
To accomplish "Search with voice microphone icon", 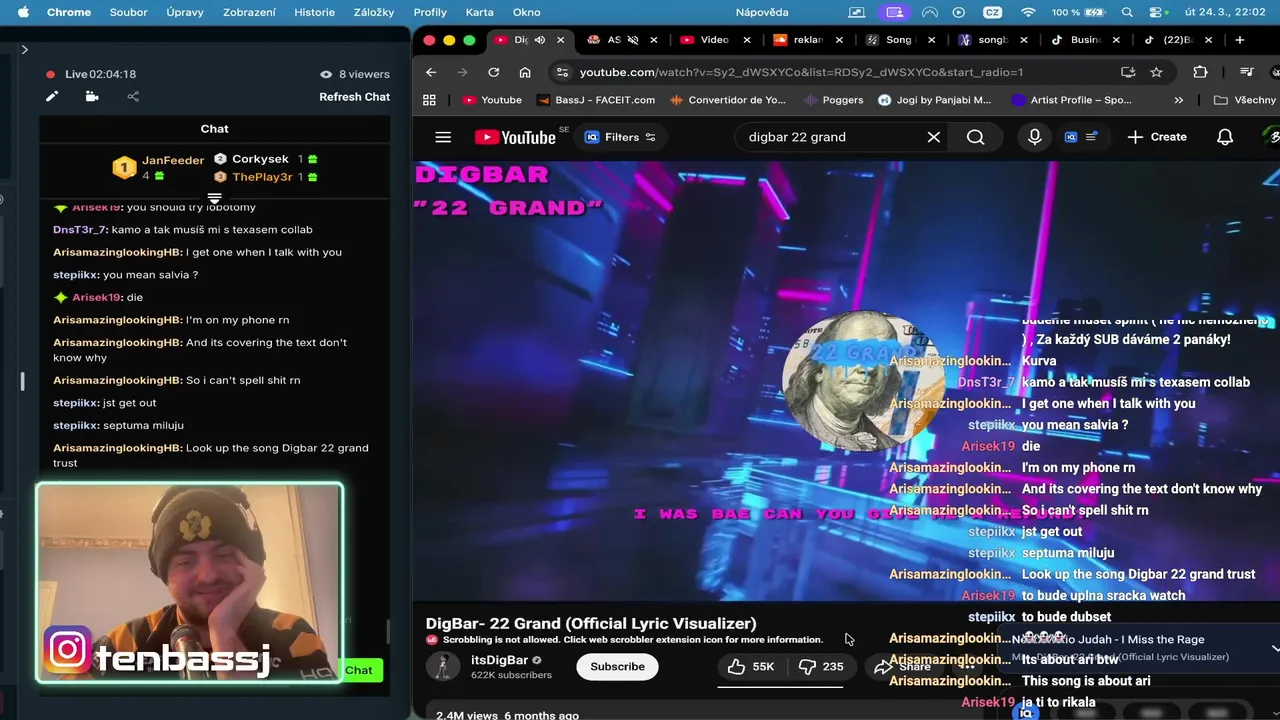I will 1035,137.
